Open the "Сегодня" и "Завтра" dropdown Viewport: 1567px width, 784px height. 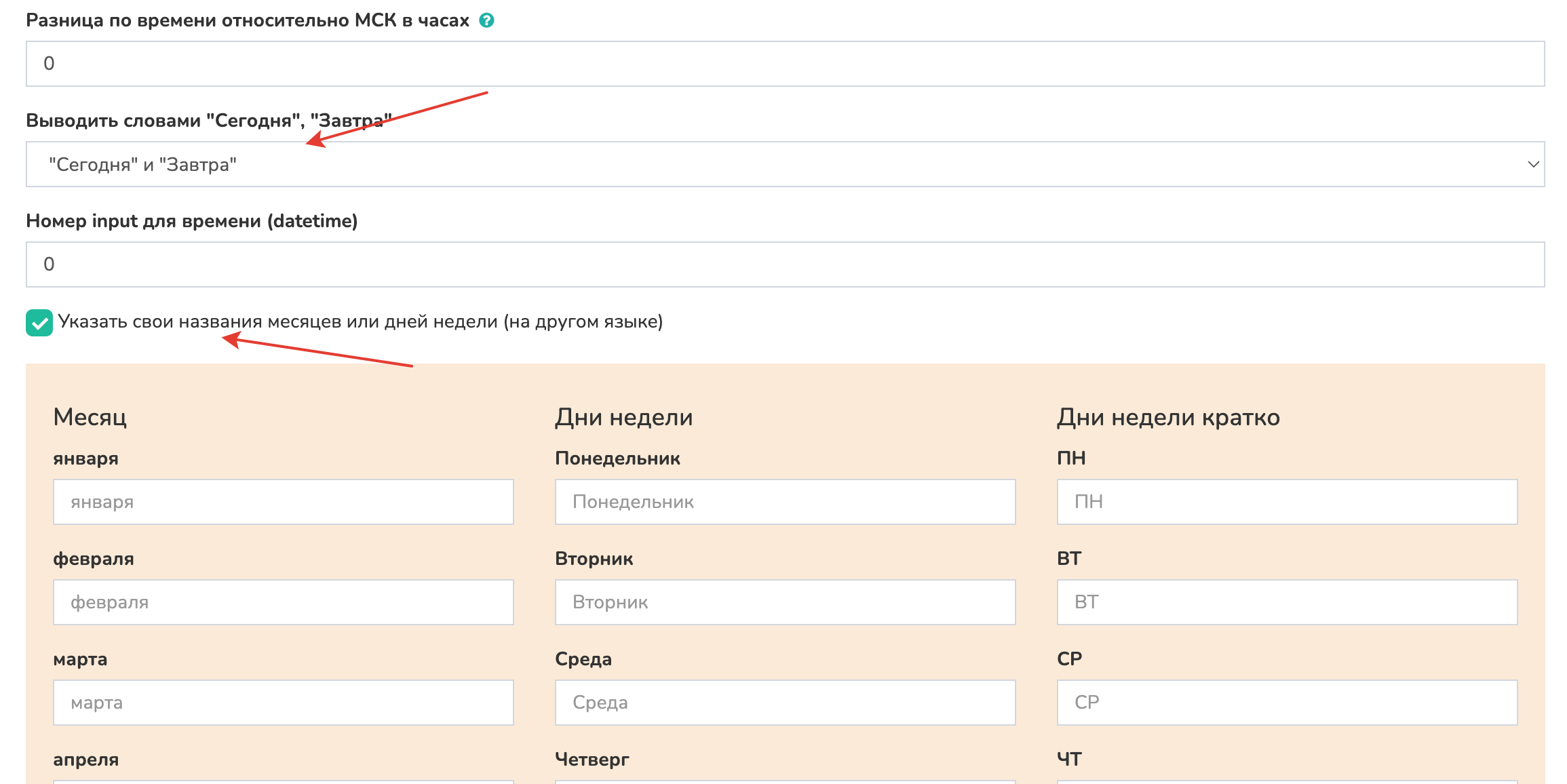point(784,164)
